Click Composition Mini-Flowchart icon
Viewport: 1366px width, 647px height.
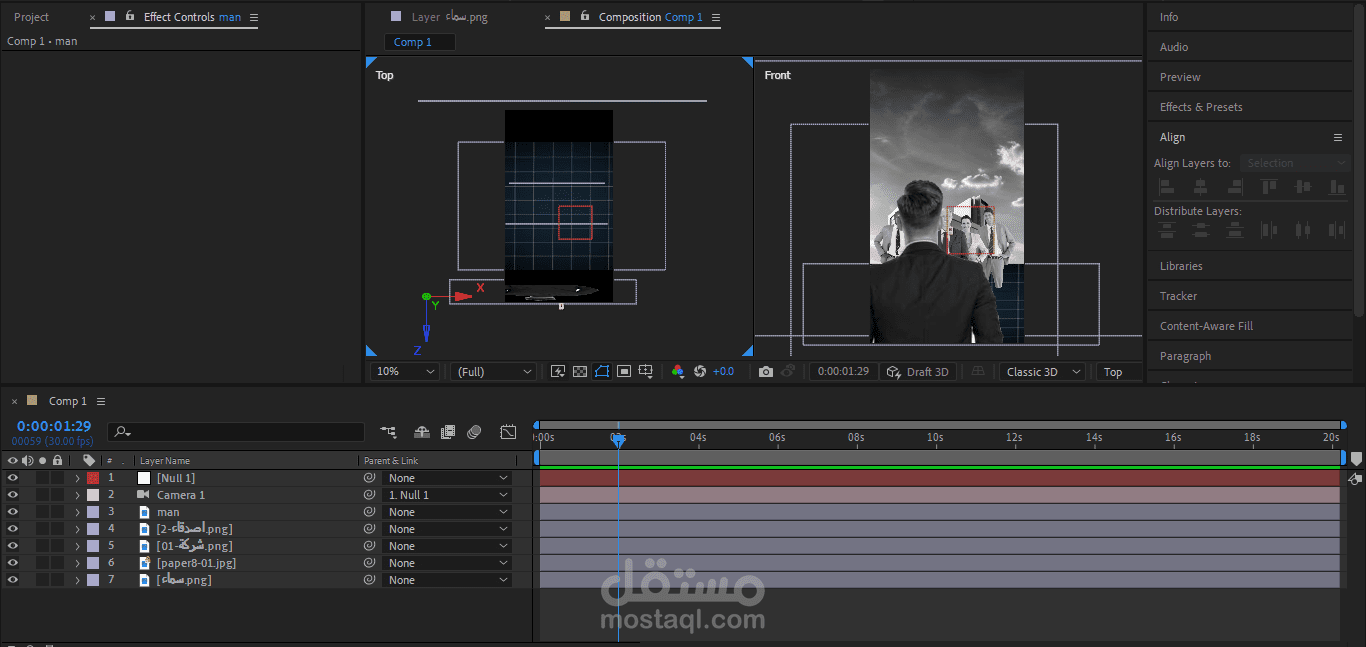pyautogui.click(x=388, y=432)
